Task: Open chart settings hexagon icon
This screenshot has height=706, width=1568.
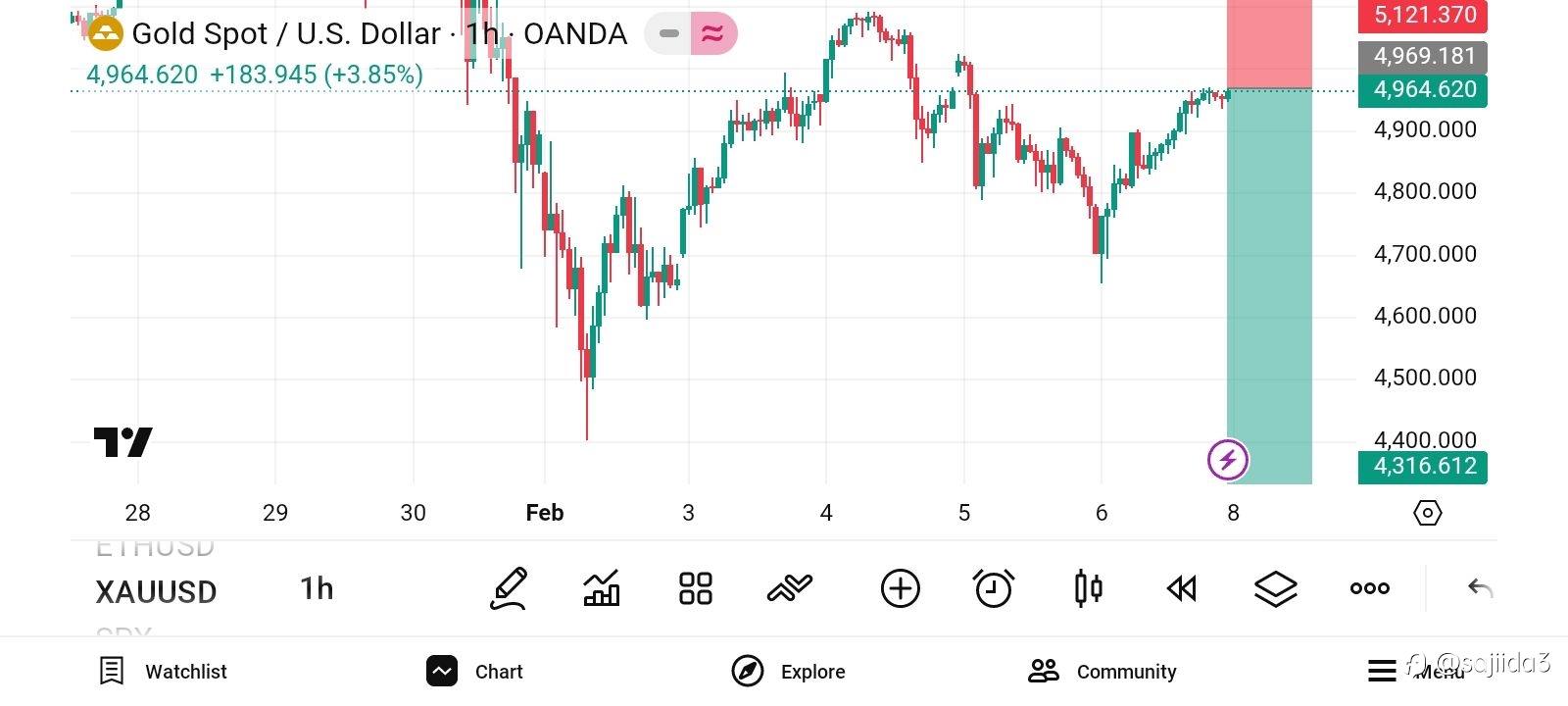Action: click(x=1428, y=513)
